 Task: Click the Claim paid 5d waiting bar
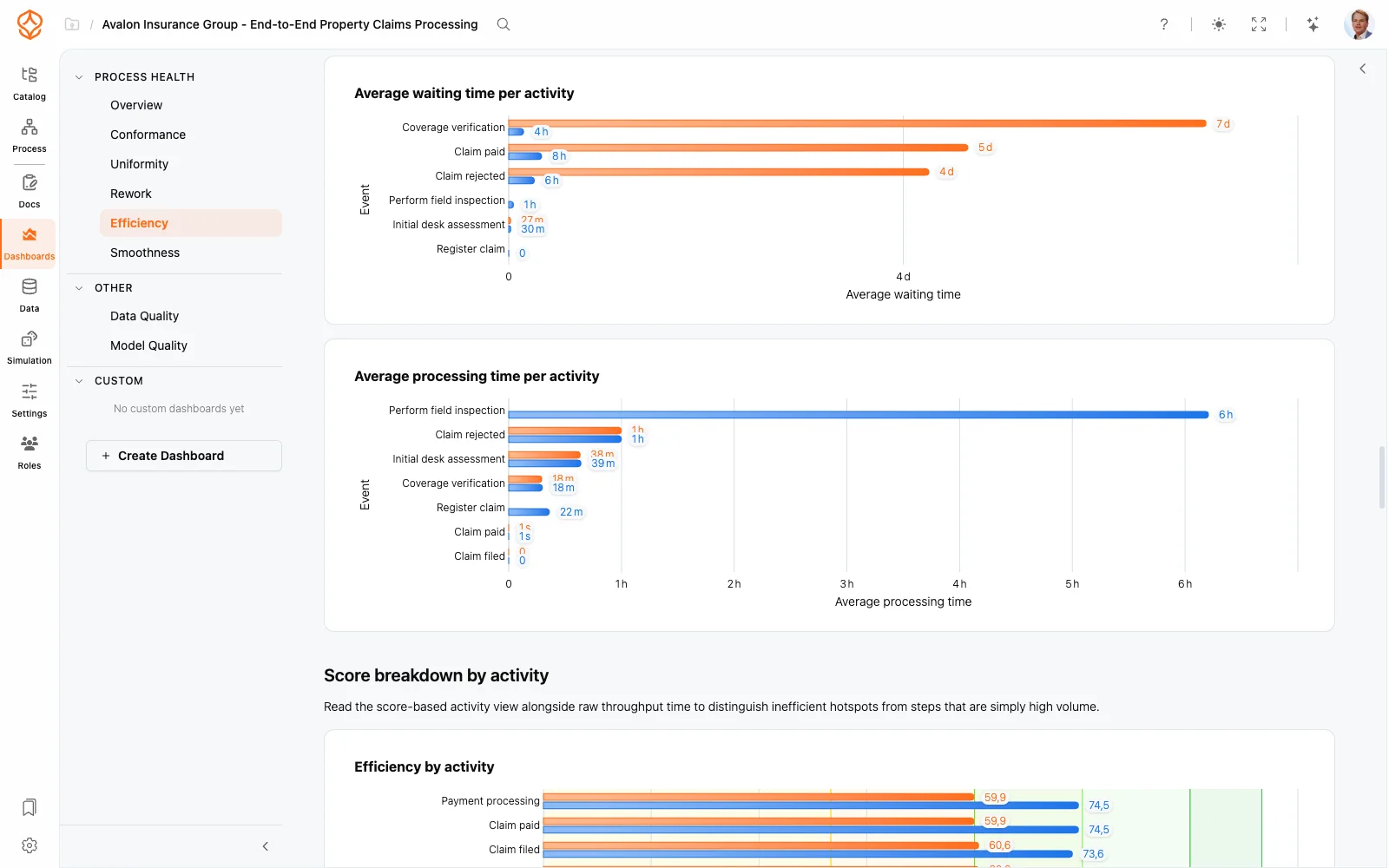point(739,148)
